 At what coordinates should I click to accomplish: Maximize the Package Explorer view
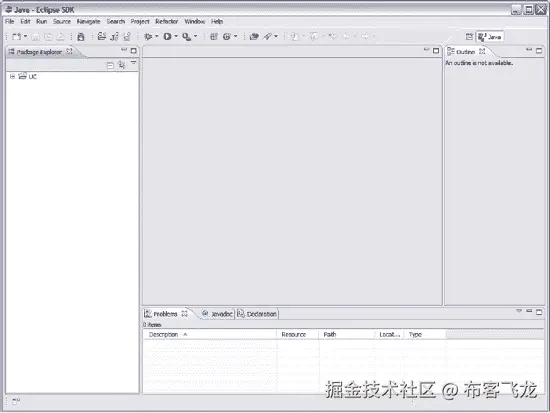coord(133,51)
